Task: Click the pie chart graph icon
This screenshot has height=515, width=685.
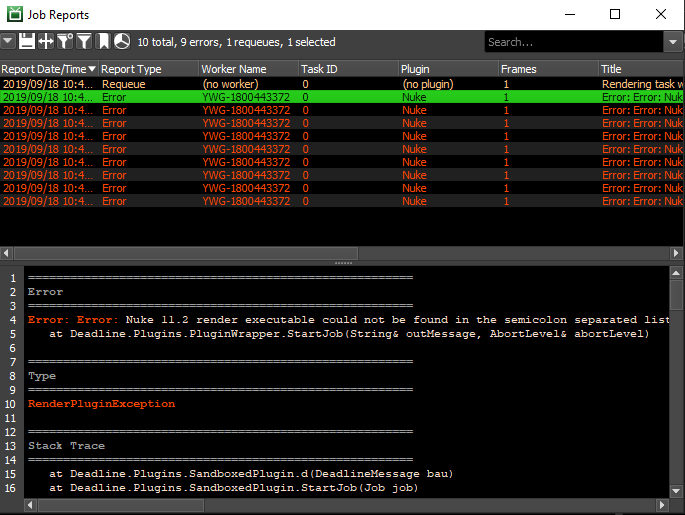Action: (121, 42)
